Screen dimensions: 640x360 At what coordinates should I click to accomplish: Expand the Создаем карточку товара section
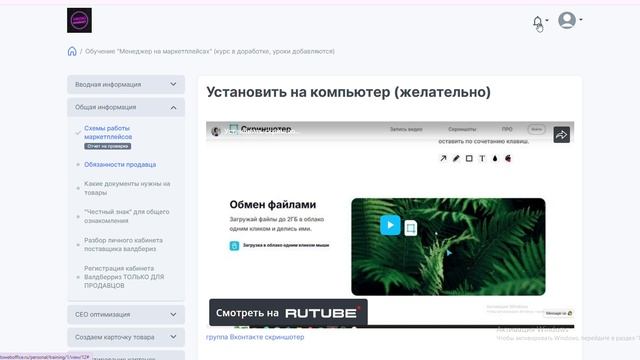(126, 337)
